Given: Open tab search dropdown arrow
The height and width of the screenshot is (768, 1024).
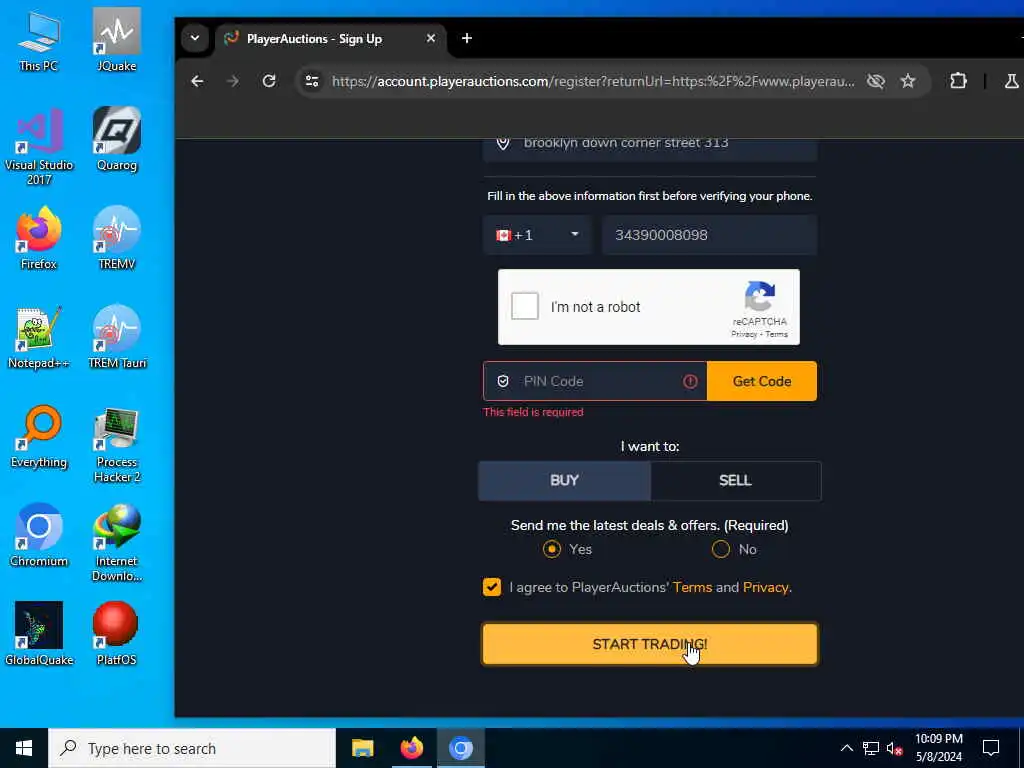Looking at the screenshot, I should pyautogui.click(x=195, y=39).
